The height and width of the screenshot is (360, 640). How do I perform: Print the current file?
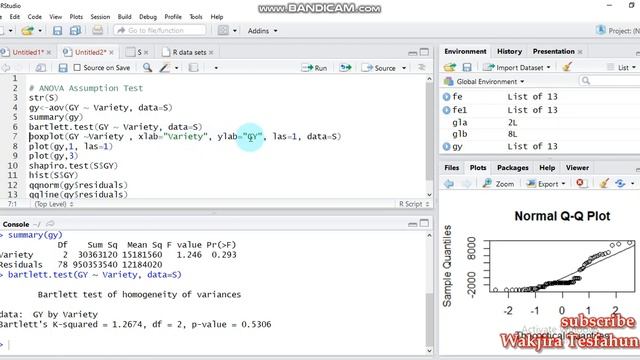pyautogui.click(x=97, y=31)
